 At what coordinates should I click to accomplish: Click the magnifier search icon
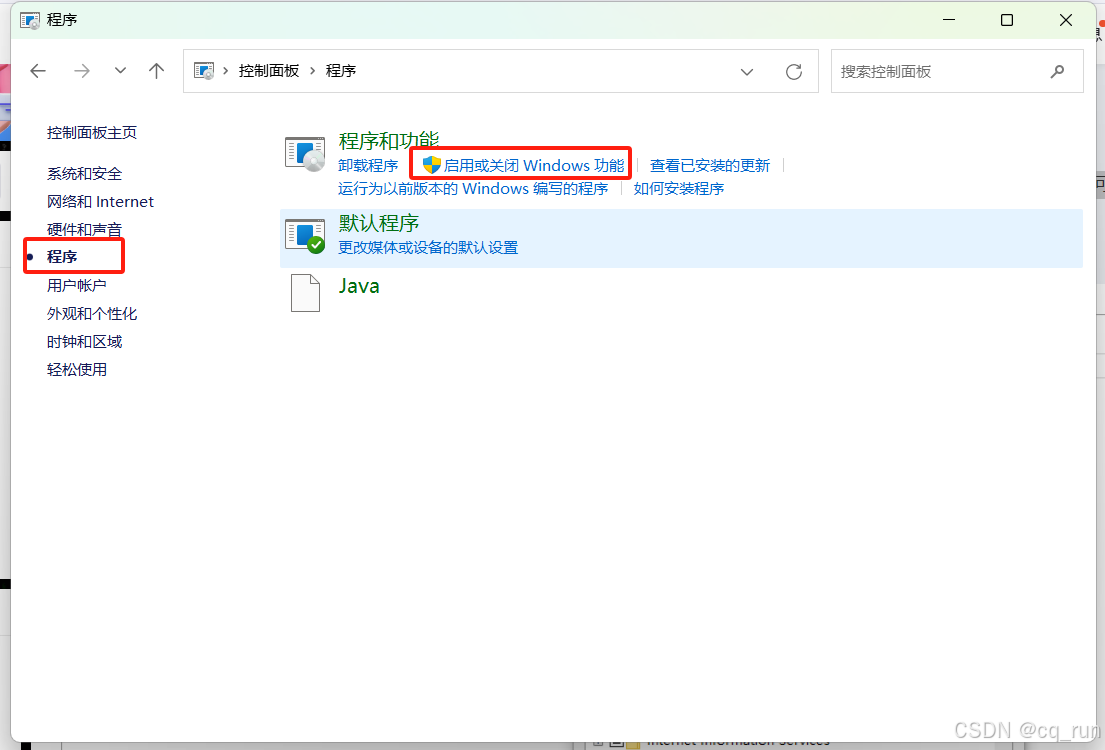pyautogui.click(x=1057, y=71)
